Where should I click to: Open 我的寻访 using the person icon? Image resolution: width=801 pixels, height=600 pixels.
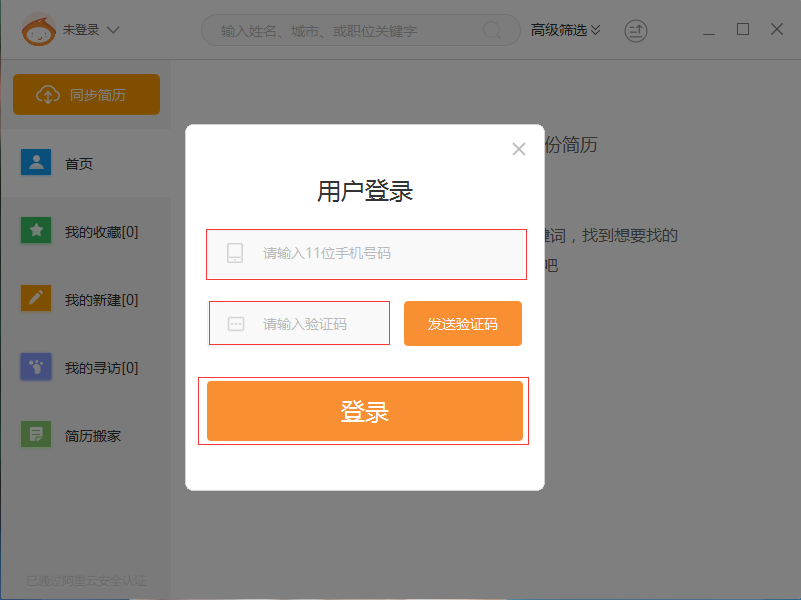click(37, 367)
